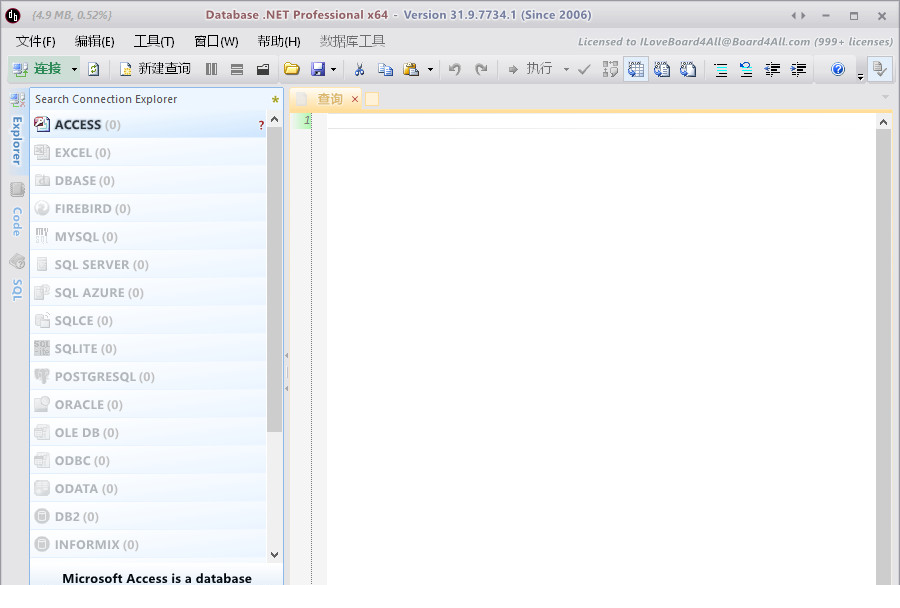
Task: Select the SQL AZURE (0) connection group
Action: [x=149, y=293]
